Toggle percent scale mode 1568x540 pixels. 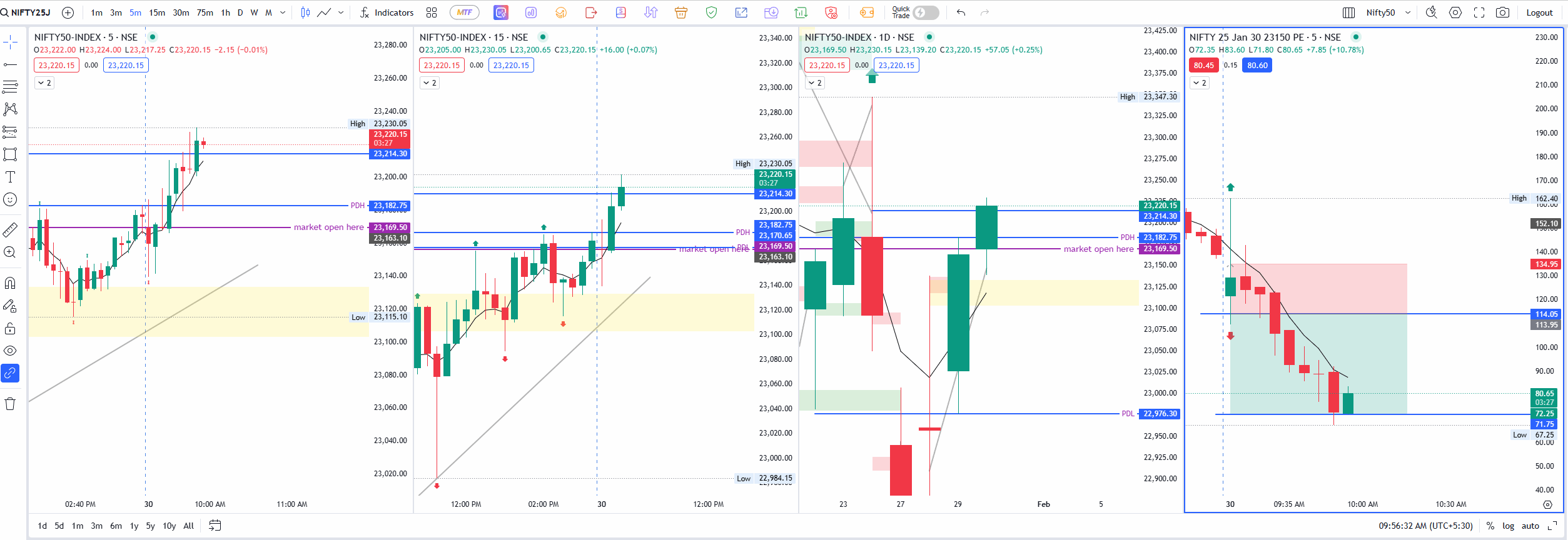pos(1490,526)
